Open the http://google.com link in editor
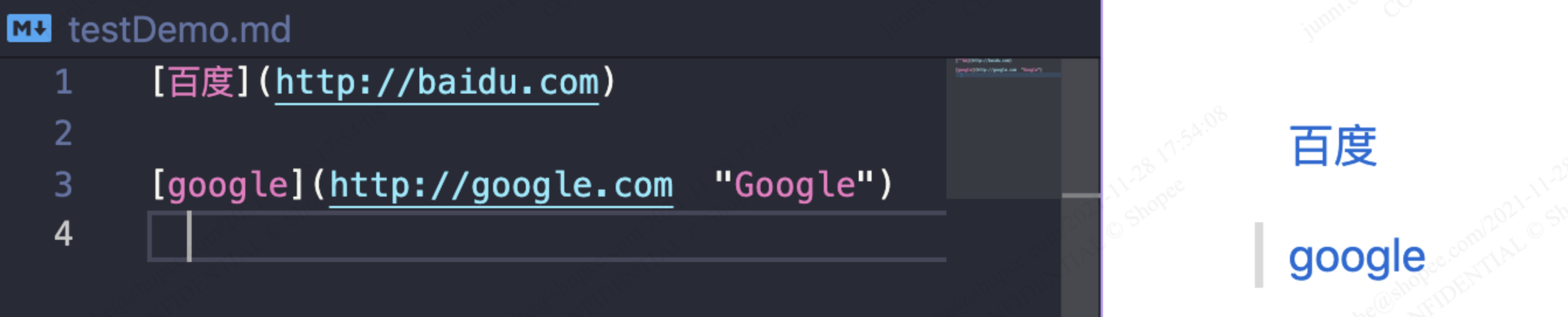This screenshot has height=317, width=1568. point(501,185)
